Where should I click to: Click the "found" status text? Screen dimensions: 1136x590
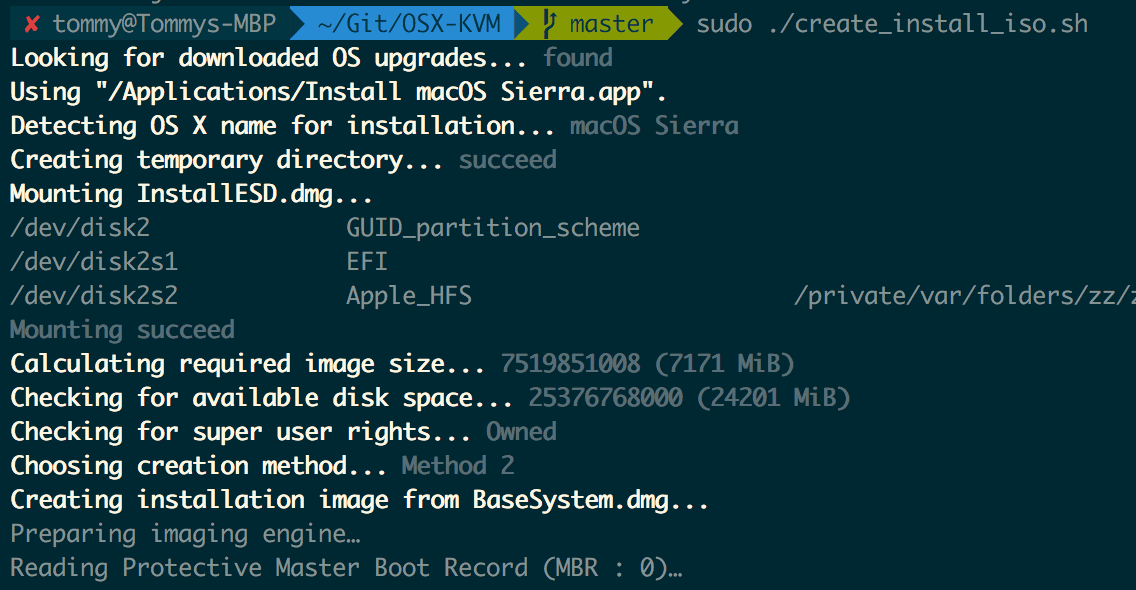(x=578, y=57)
